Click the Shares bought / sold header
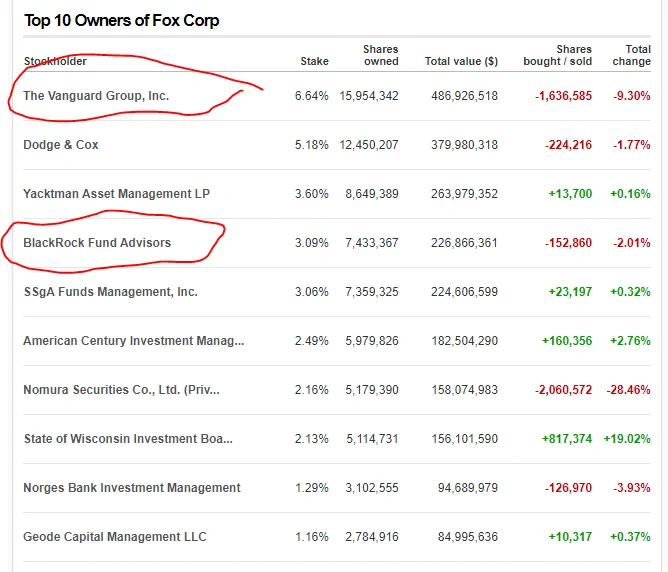Image resolution: width=668 pixels, height=572 pixels. [x=558, y=55]
